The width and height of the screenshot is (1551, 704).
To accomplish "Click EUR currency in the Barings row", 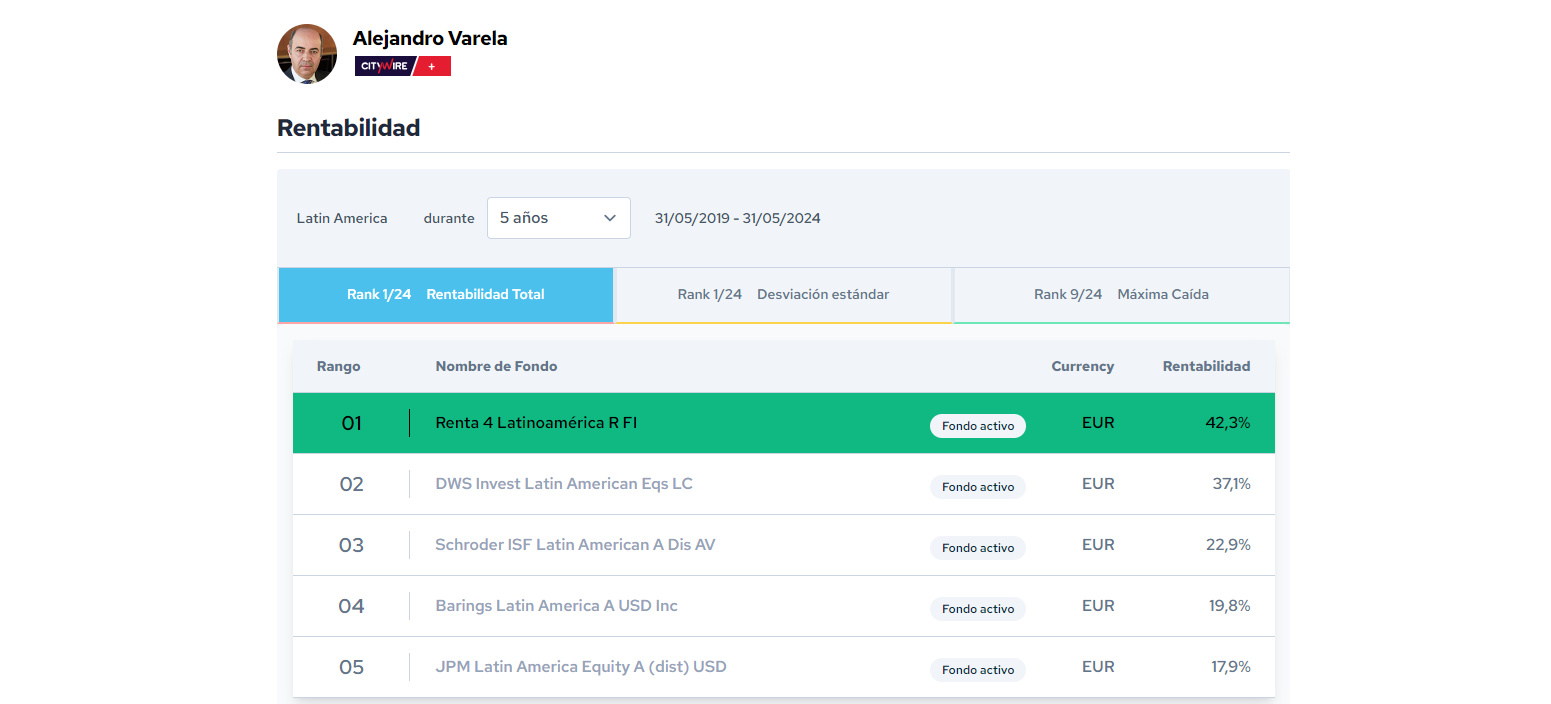I will [x=1098, y=606].
